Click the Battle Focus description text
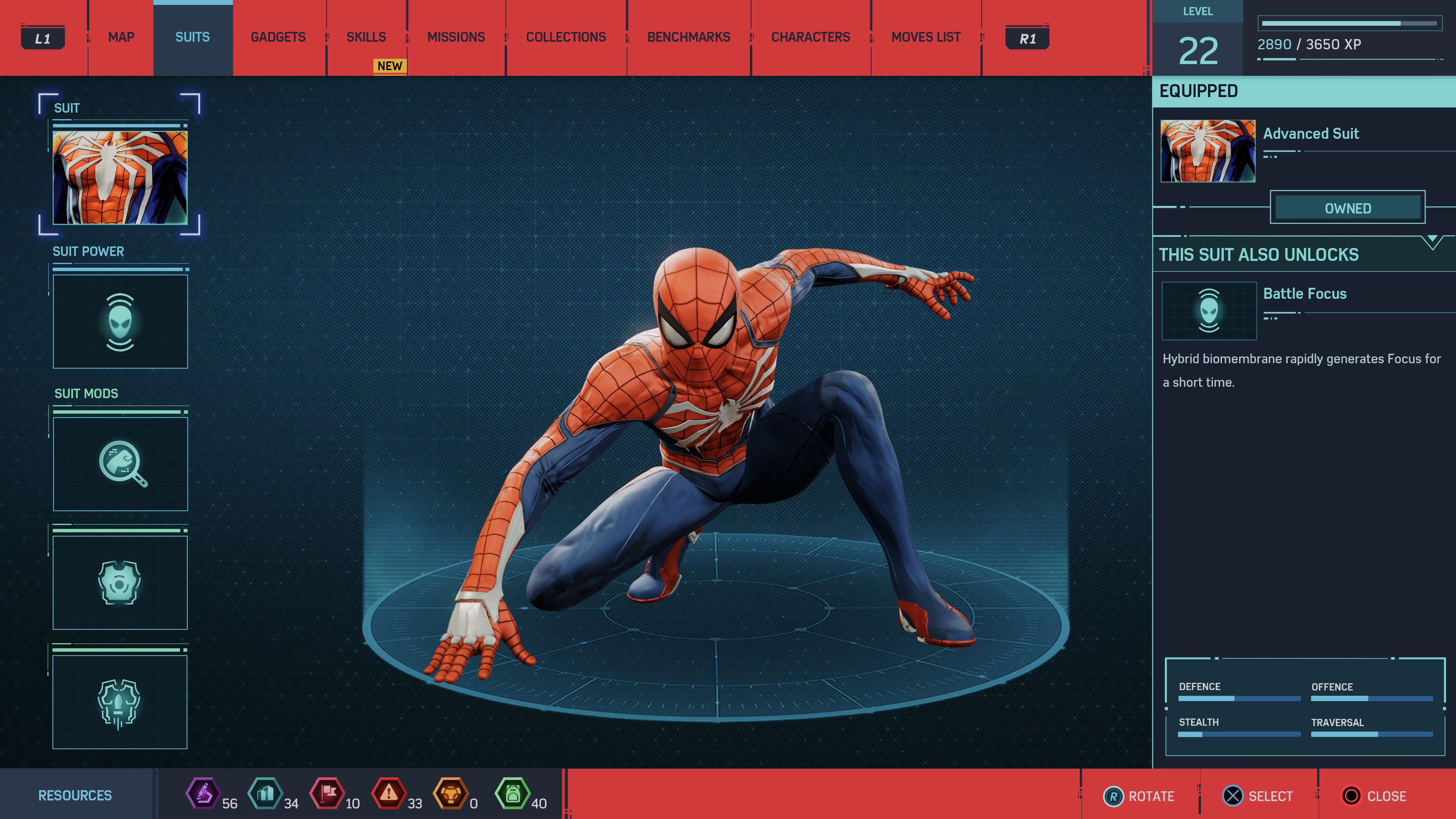 [1302, 370]
